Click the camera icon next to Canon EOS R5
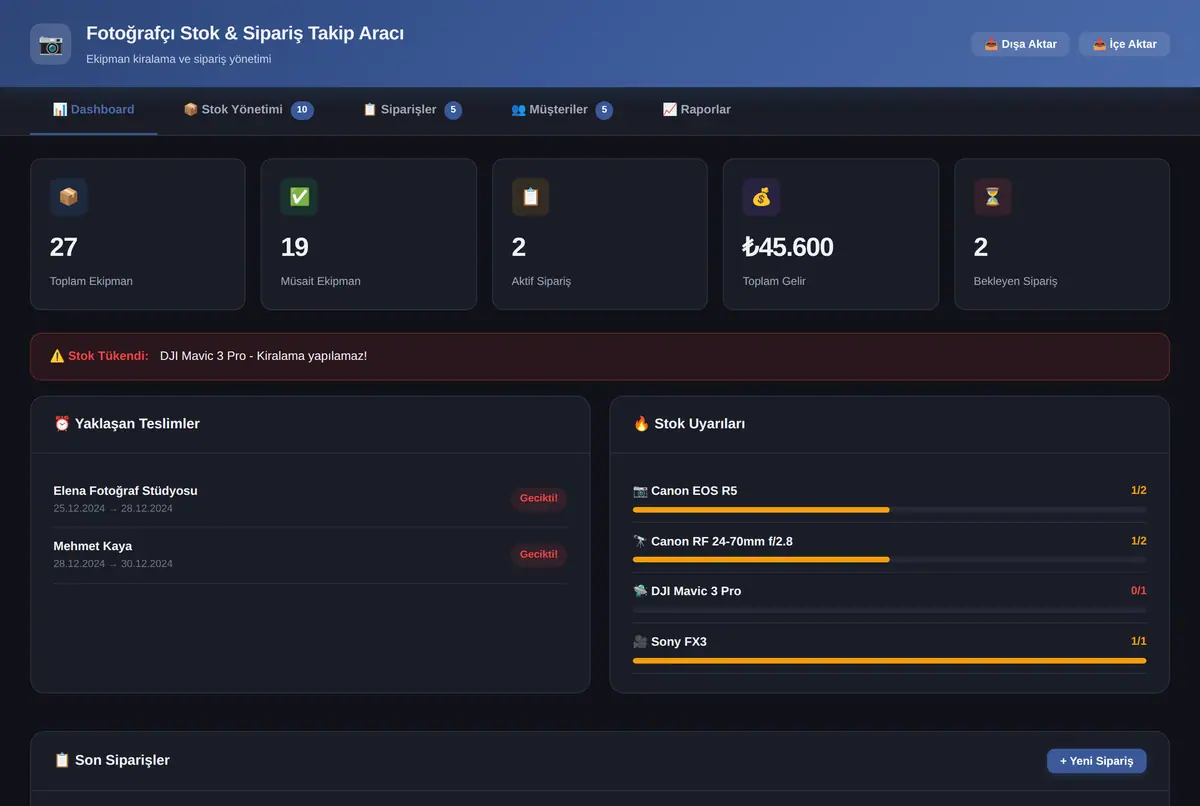Image resolution: width=1200 pixels, height=806 pixels. point(640,491)
